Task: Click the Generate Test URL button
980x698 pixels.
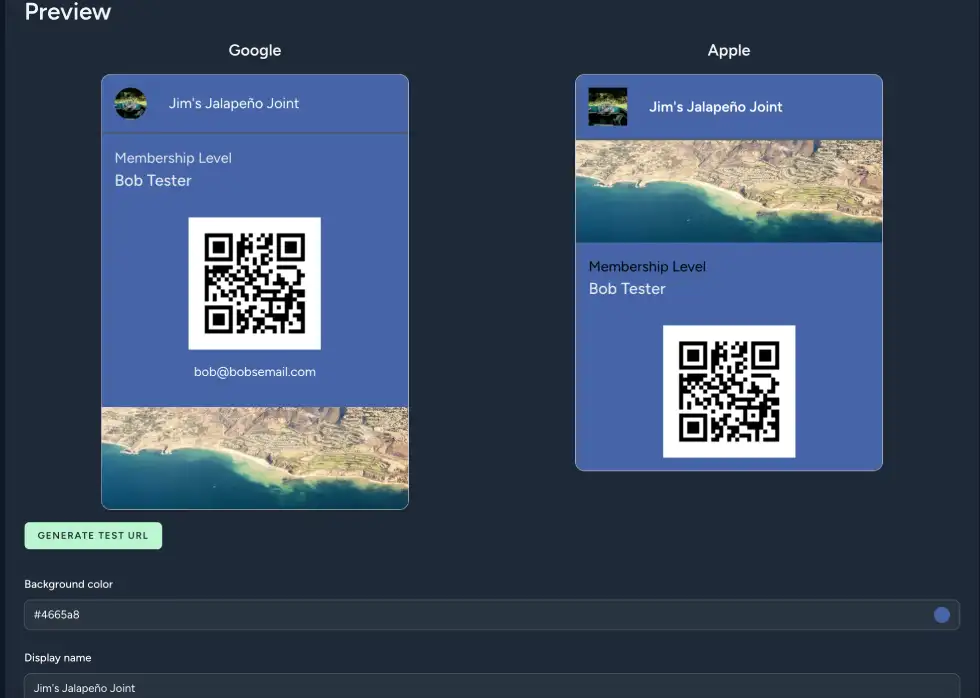Action: click(93, 536)
